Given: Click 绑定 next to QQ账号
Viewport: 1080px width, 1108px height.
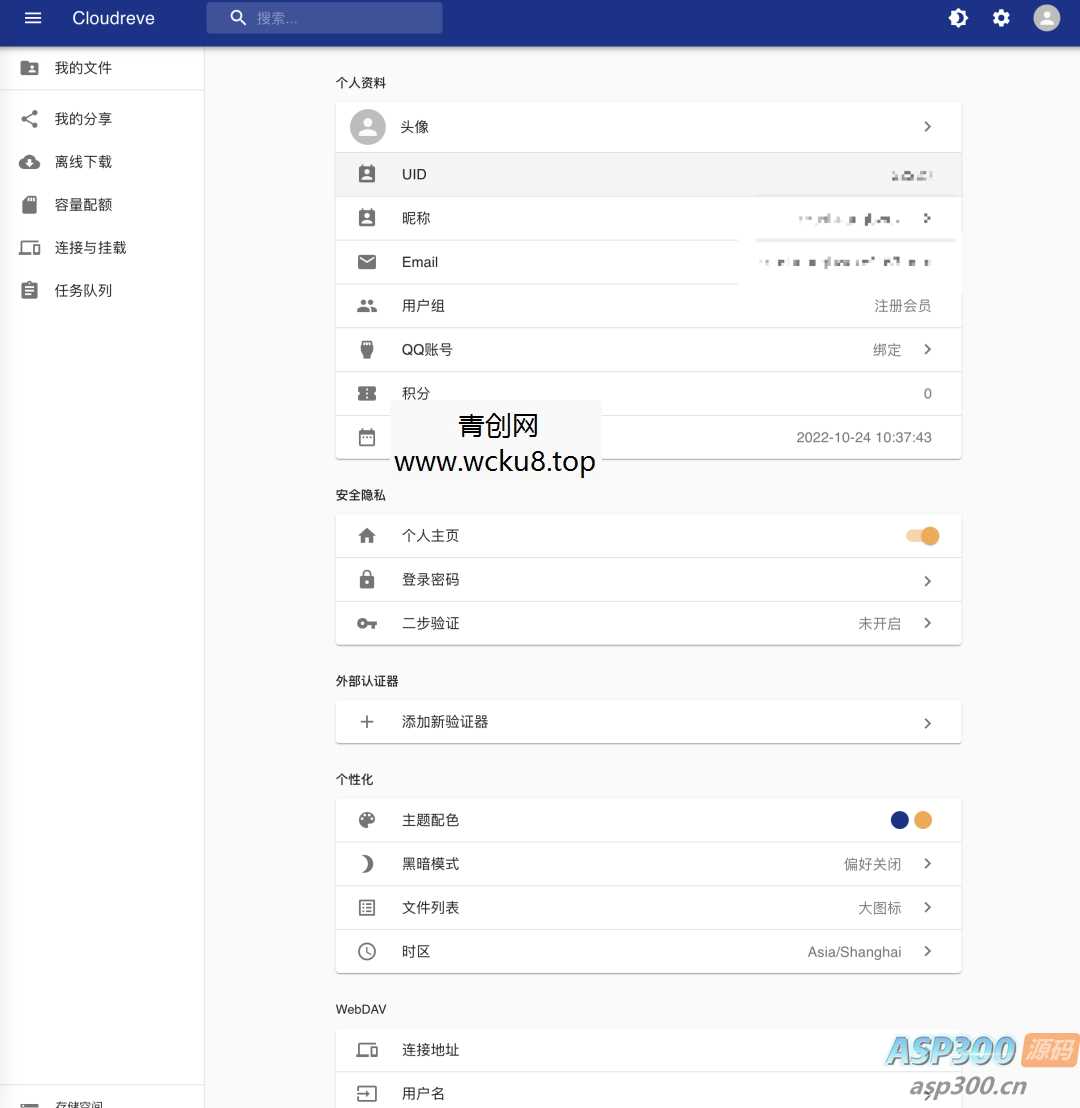Looking at the screenshot, I should pos(886,349).
